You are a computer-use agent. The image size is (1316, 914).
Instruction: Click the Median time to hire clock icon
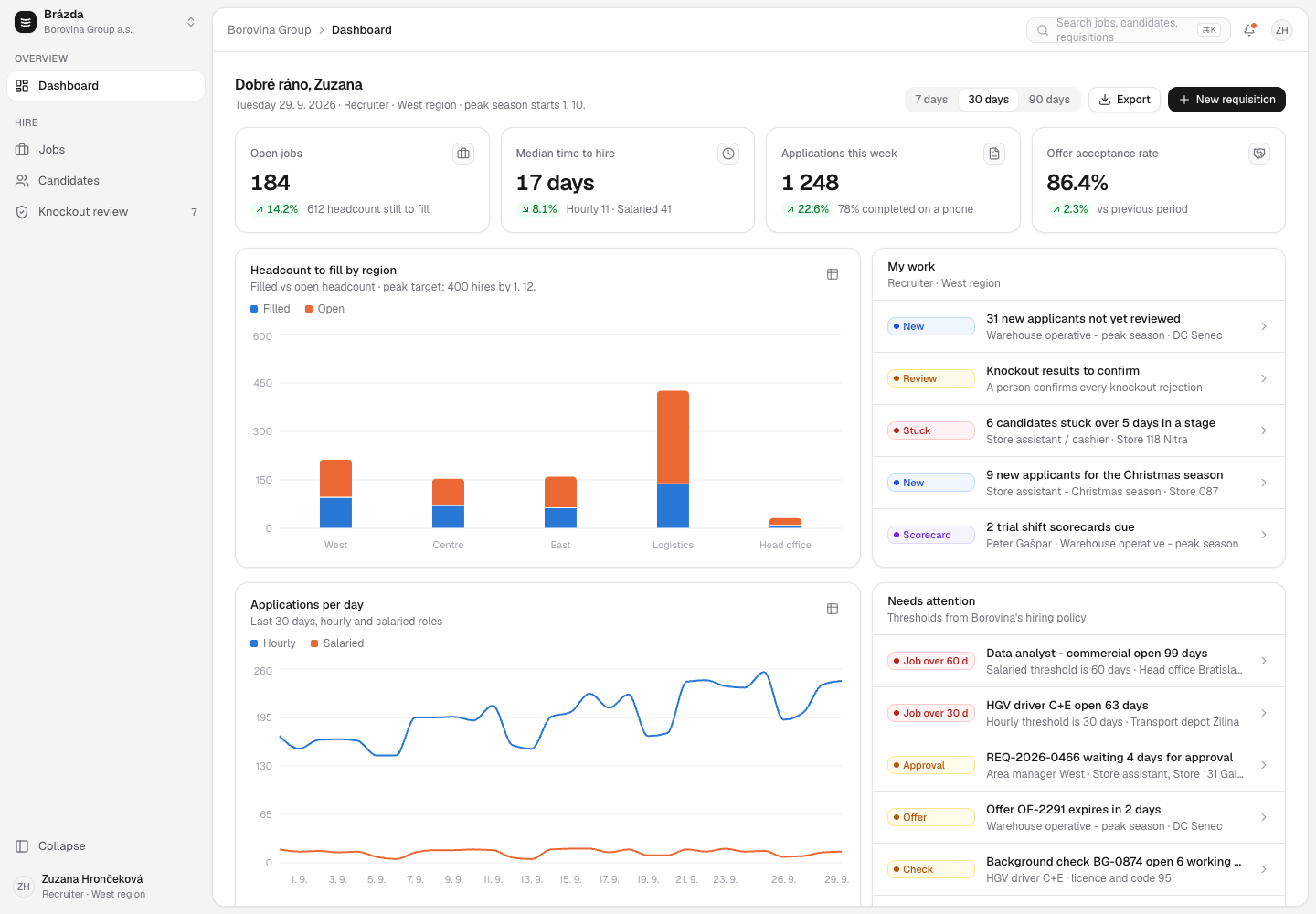728,154
